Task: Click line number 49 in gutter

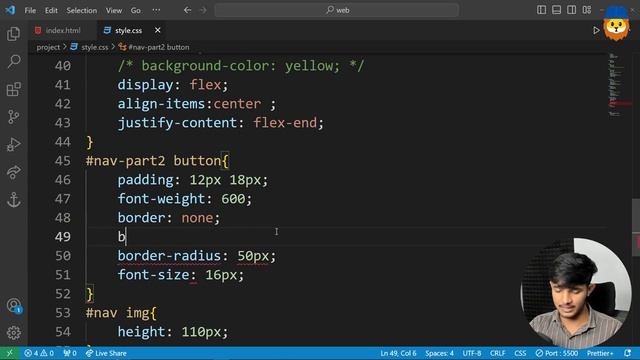Action: tap(62, 237)
